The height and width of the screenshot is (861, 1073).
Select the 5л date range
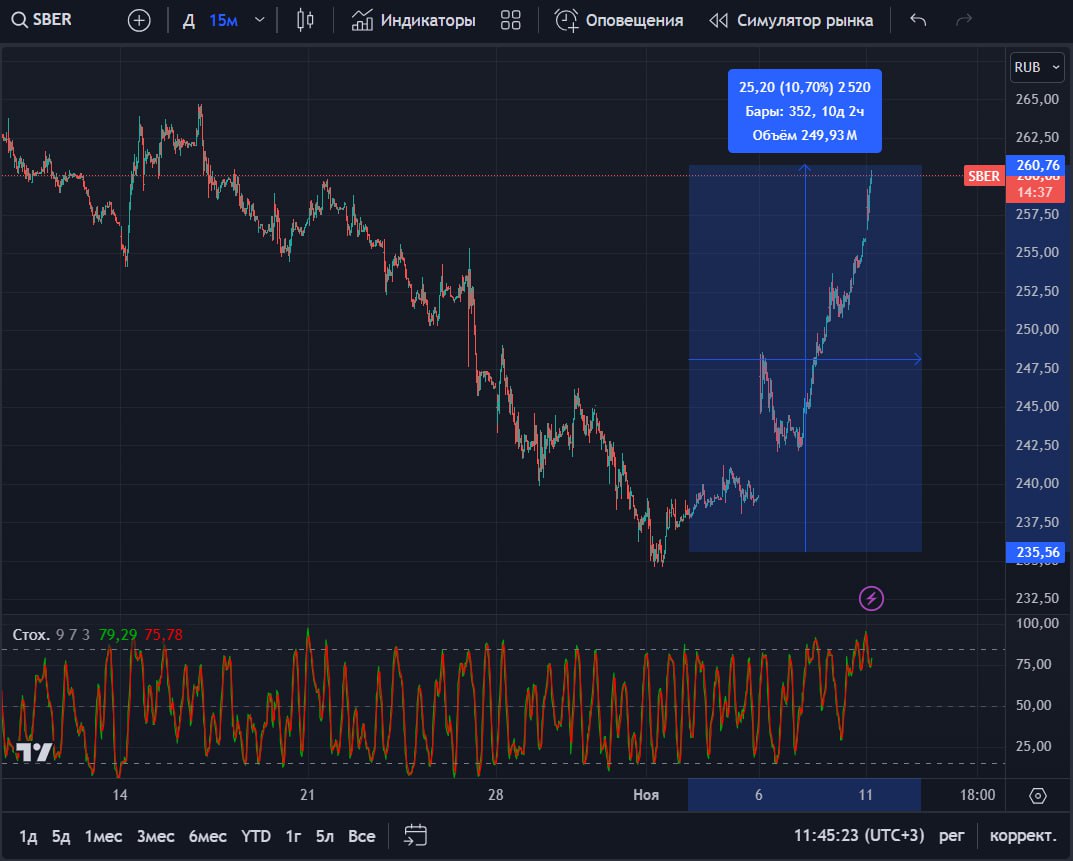pos(324,836)
